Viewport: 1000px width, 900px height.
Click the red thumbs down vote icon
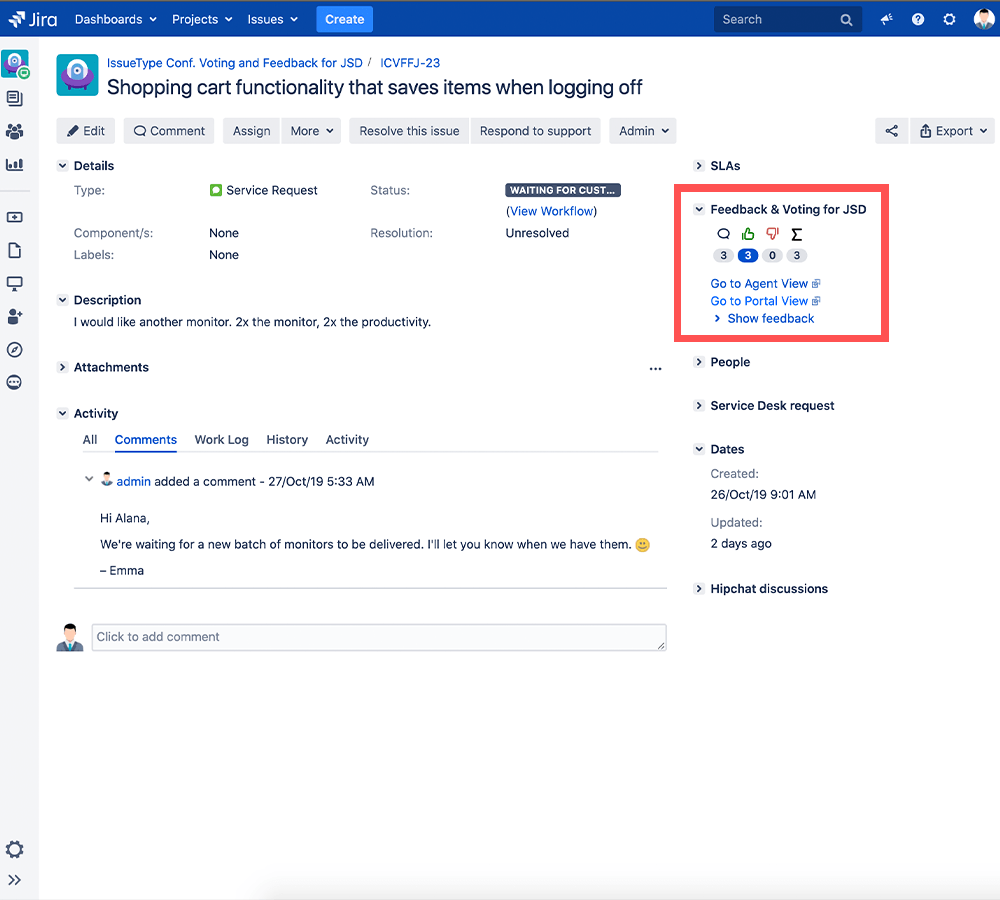pyautogui.click(x=772, y=234)
